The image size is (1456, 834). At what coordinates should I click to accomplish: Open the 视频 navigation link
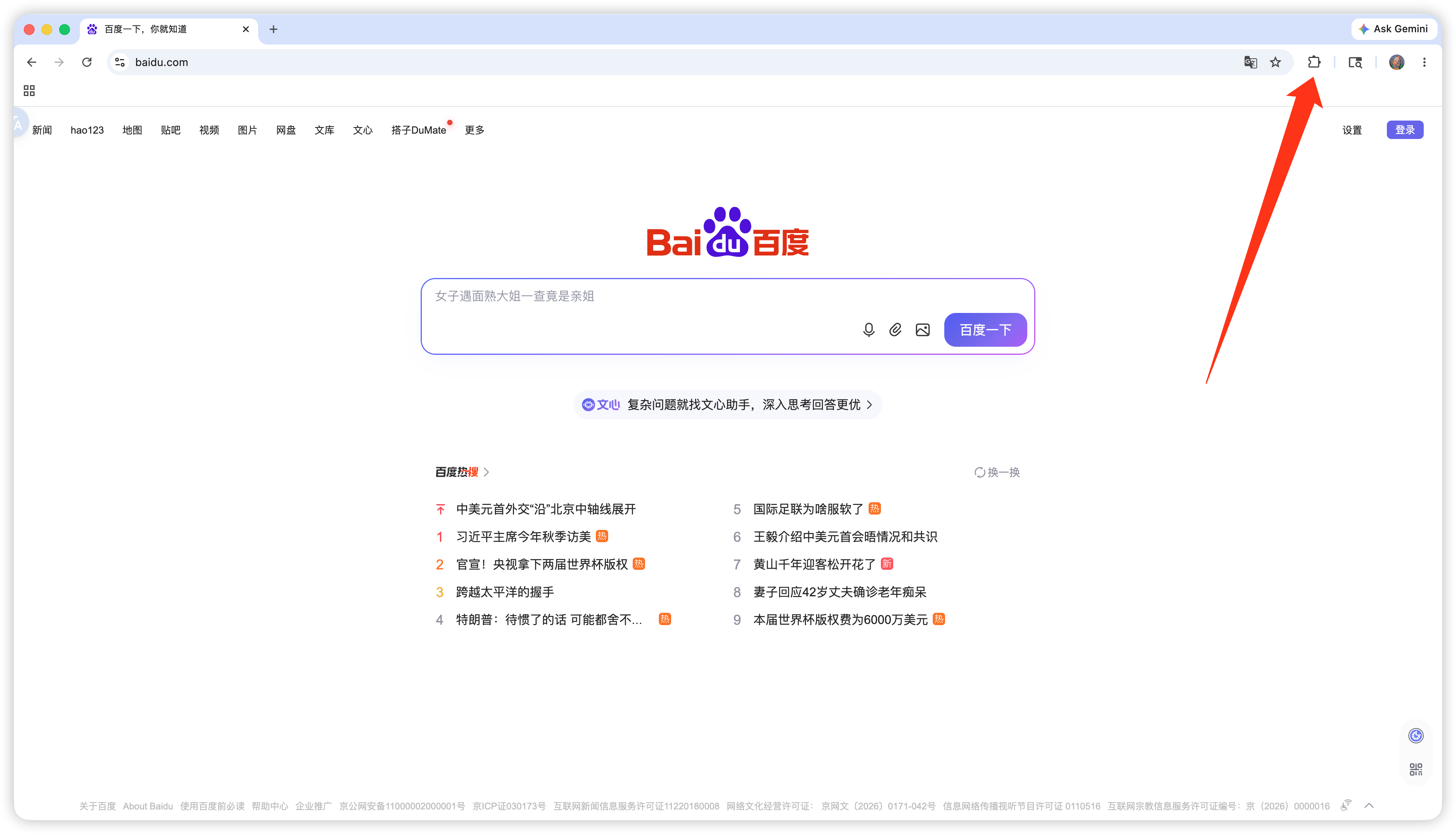pyautogui.click(x=209, y=130)
